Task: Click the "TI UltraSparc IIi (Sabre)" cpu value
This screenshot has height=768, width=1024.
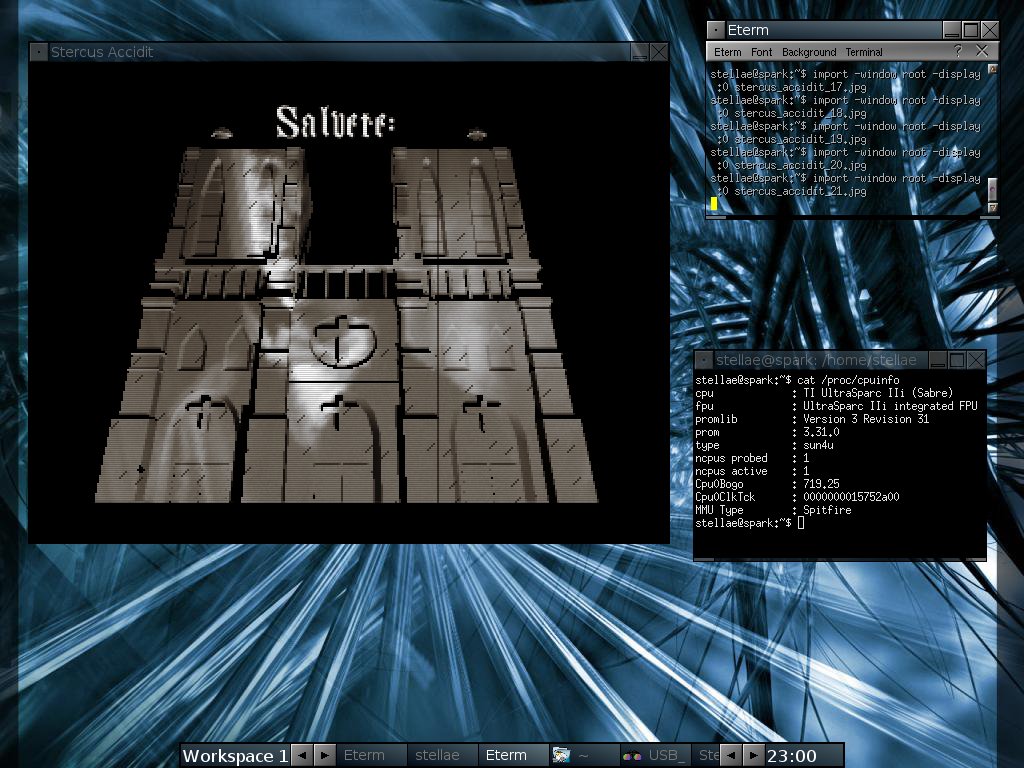Action: (878, 393)
